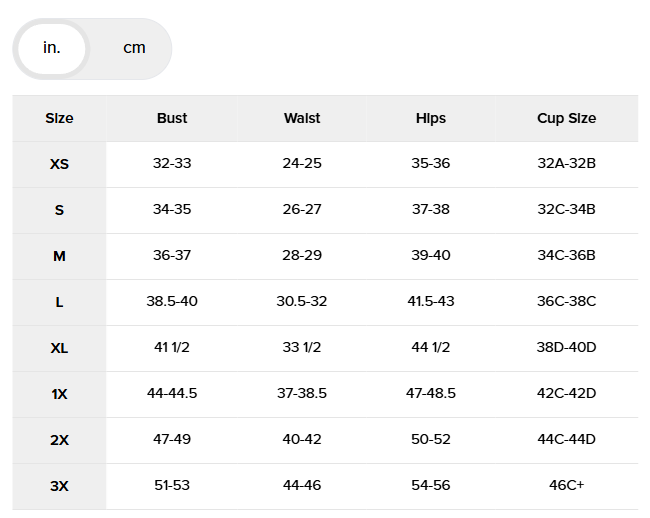Select the S size row label
Screen dimensions: 650x518
click(59, 210)
